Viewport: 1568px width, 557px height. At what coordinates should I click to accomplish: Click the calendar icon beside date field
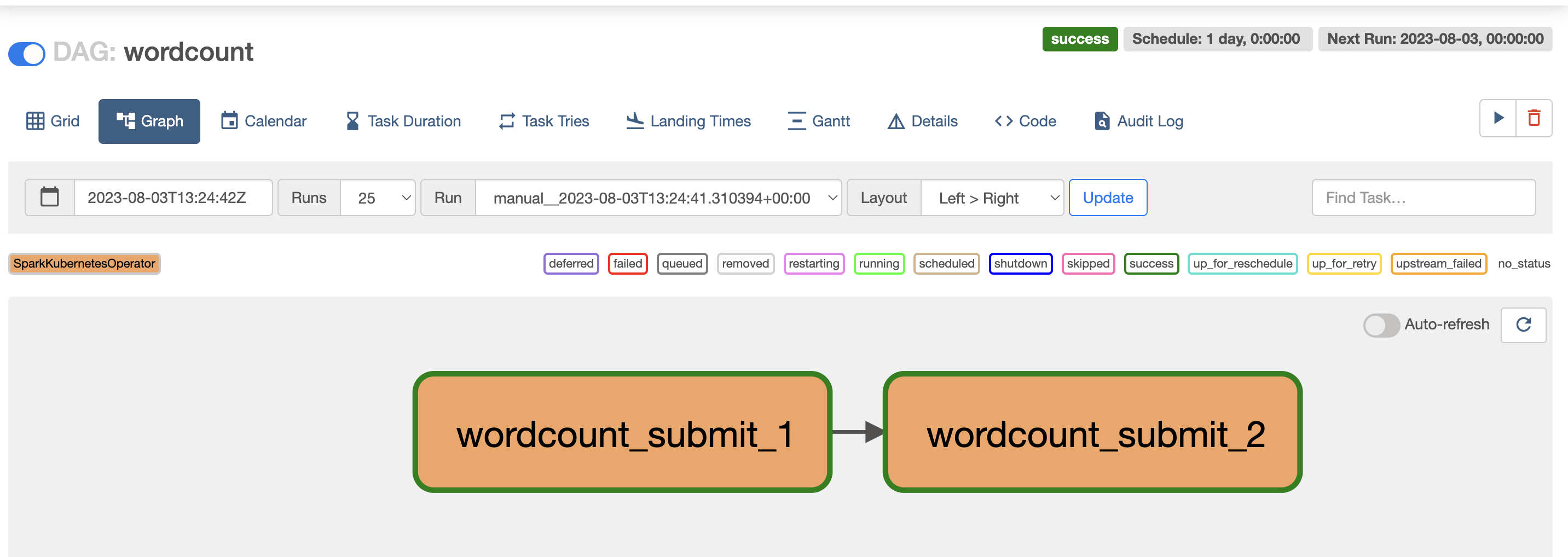coord(49,198)
